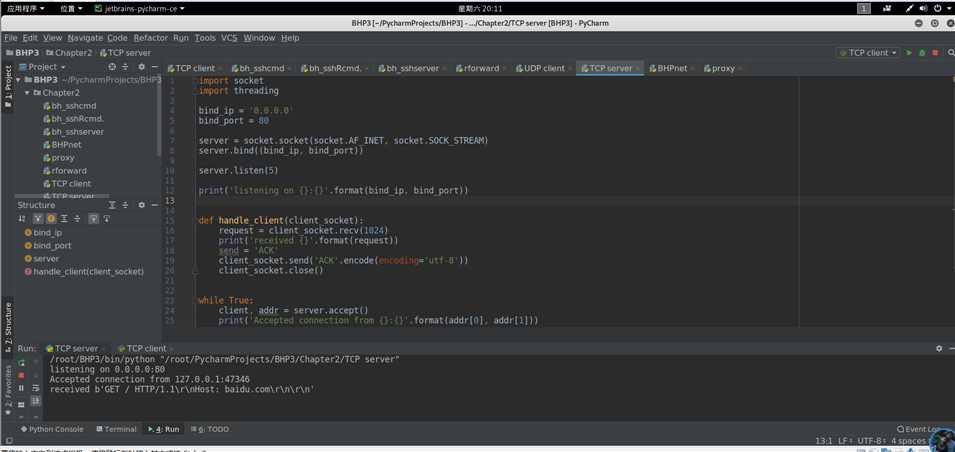Viewport: 955px width, 452px height.
Task: Switch to the proxy editor tab
Action: 723,68
